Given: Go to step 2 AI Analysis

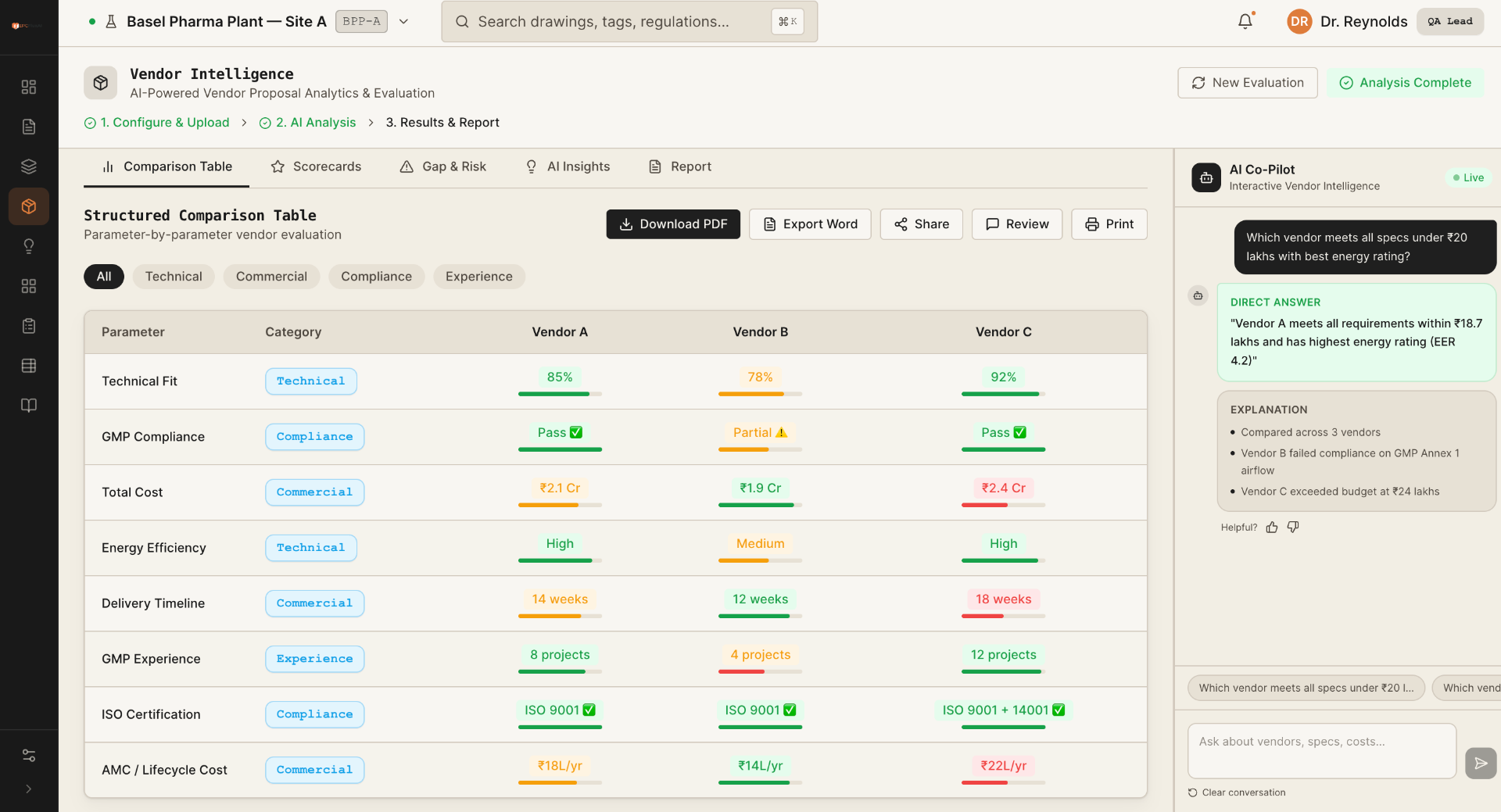Looking at the screenshot, I should tap(307, 123).
